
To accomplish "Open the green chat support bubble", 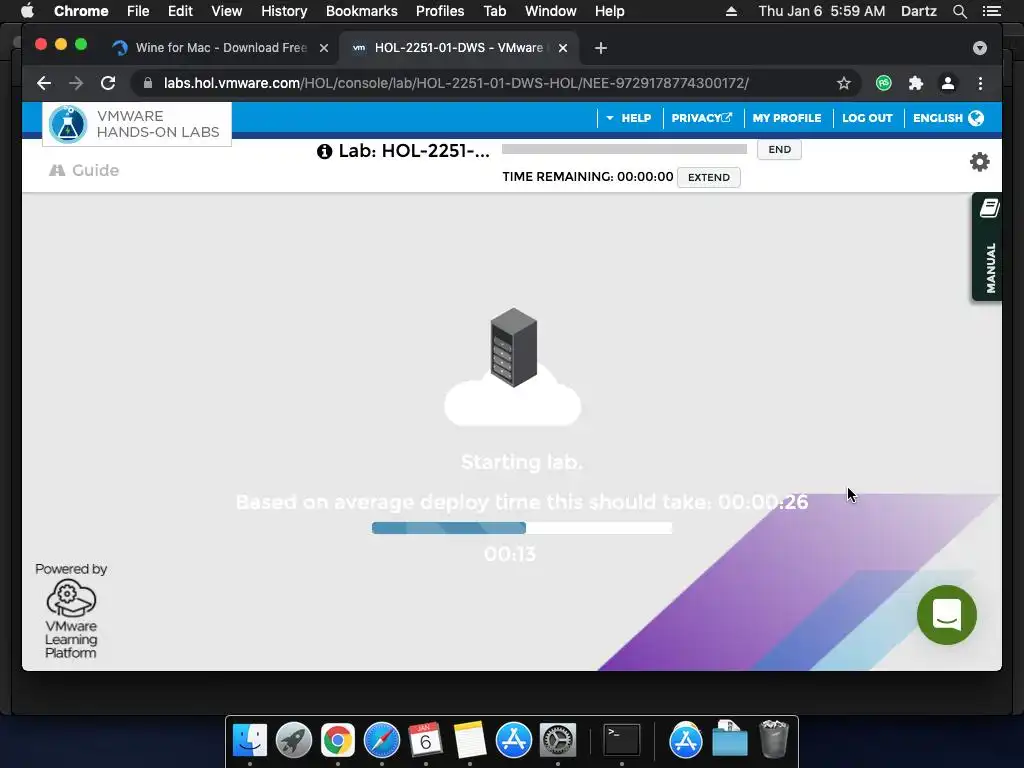I will coord(946,615).
